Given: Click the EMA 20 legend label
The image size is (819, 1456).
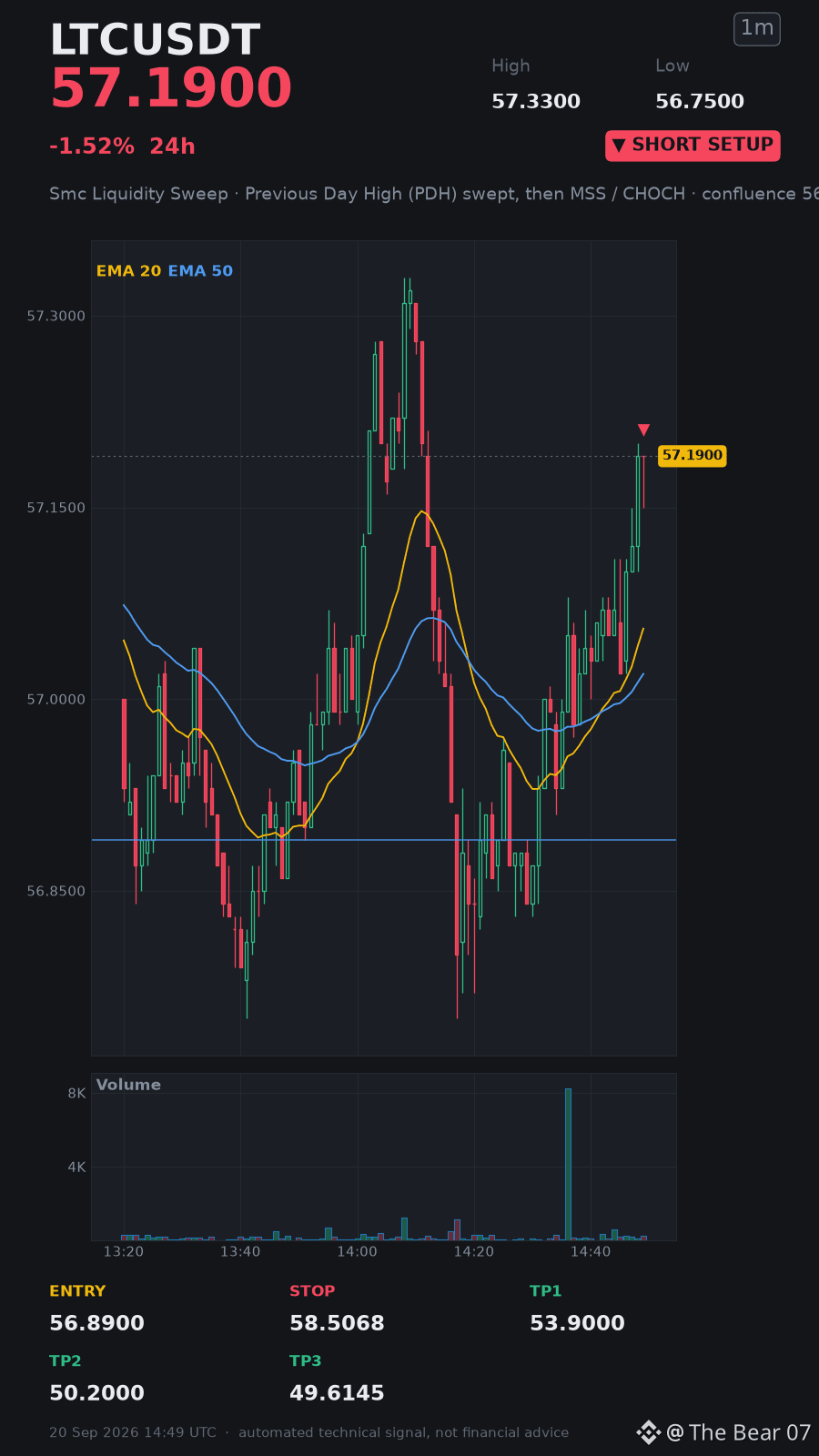Looking at the screenshot, I should (128, 271).
